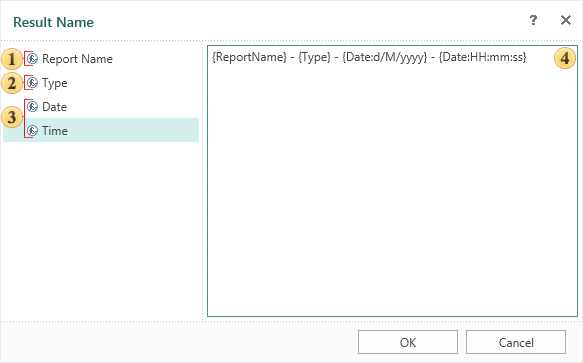Click the Date variable icon
The image size is (583, 363).
point(33,107)
